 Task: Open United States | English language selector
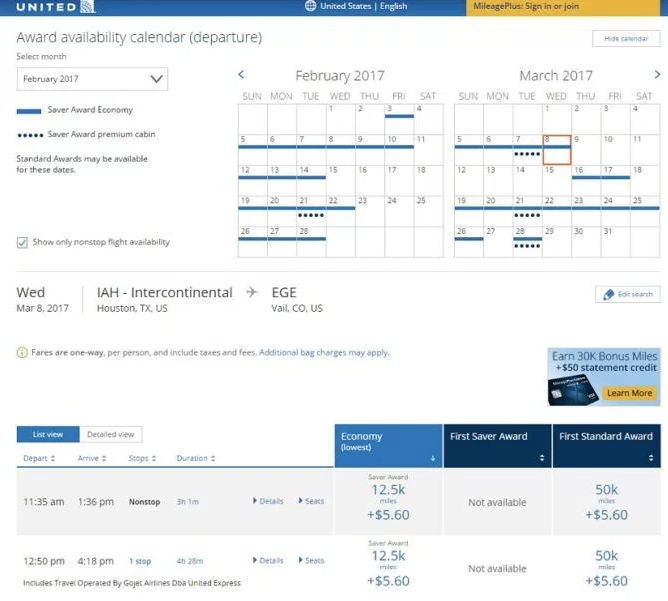357,6
